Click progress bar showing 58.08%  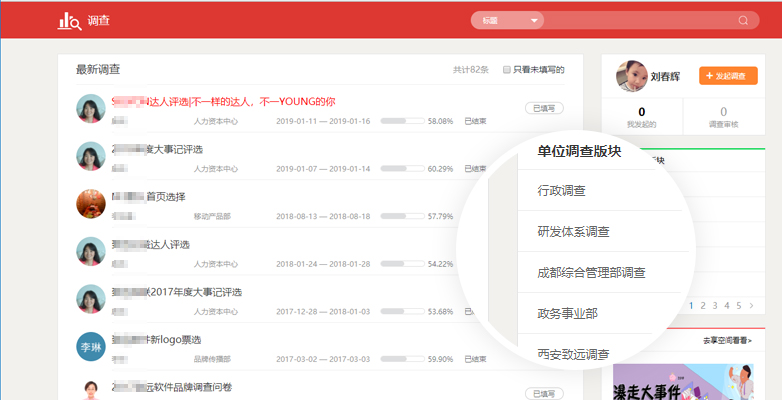pos(401,121)
